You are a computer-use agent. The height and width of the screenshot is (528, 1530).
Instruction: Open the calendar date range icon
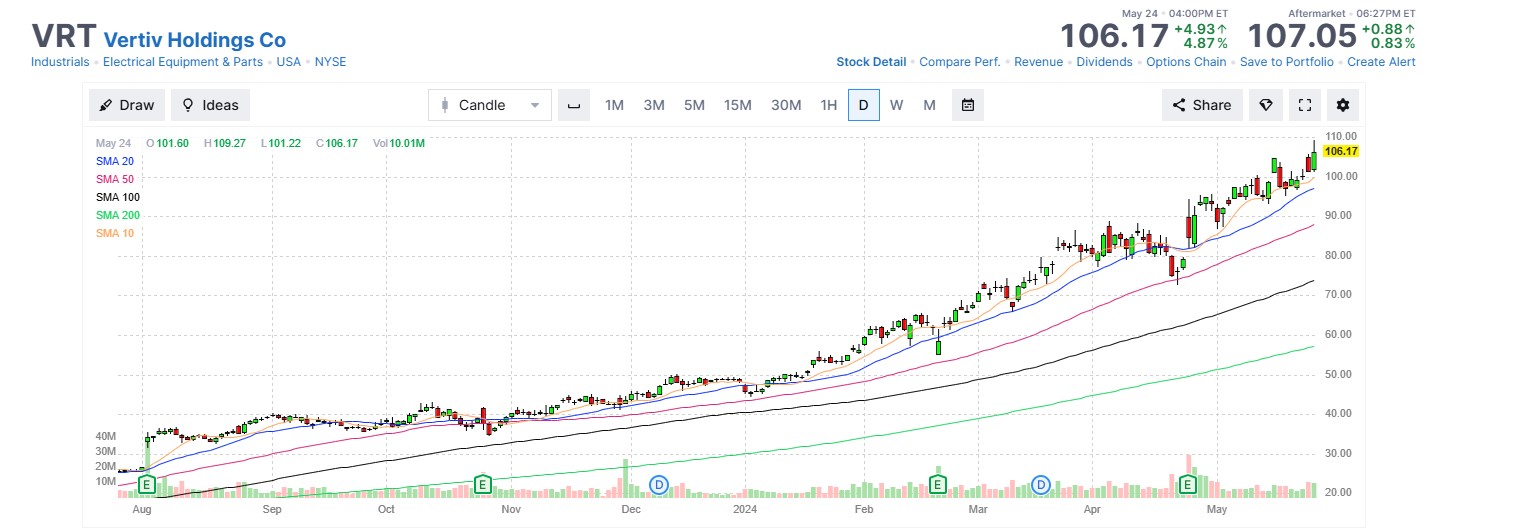968,105
